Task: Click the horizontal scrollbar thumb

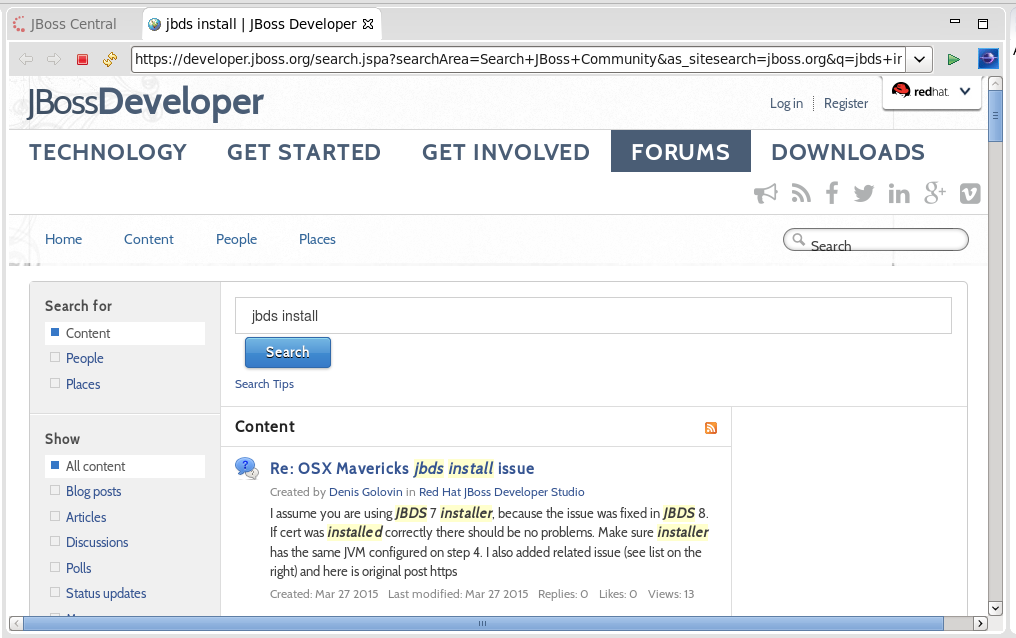Action: point(483,623)
